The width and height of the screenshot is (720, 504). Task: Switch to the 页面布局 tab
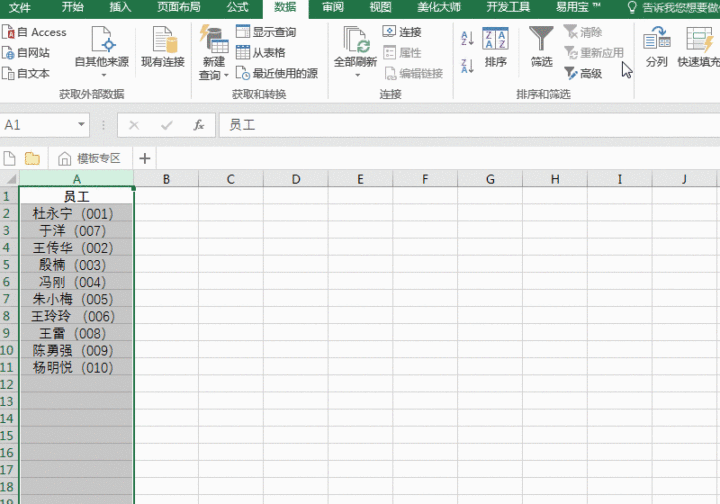click(179, 7)
